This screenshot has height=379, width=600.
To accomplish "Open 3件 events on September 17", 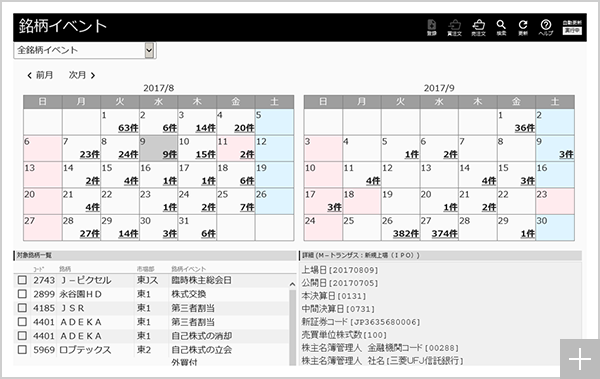I will click(334, 207).
